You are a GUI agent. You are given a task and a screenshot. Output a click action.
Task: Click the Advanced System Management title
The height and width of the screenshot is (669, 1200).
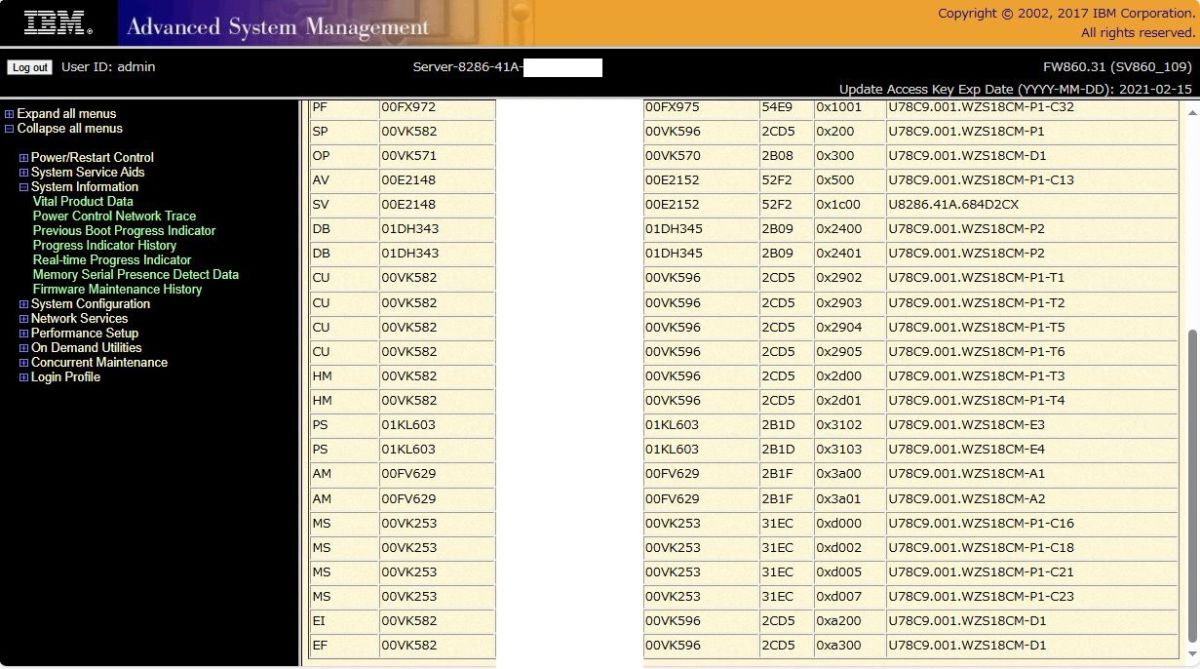point(278,27)
